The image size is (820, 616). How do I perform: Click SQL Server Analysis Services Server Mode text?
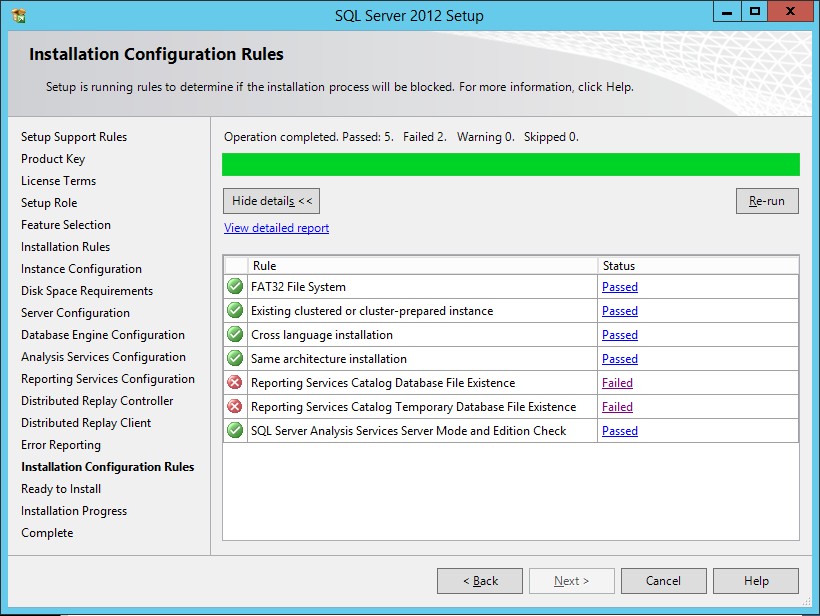pyautogui.click(x=408, y=430)
